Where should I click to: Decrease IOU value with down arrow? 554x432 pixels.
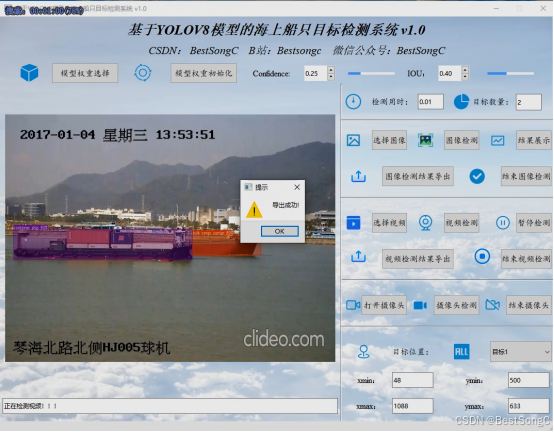tap(465, 77)
